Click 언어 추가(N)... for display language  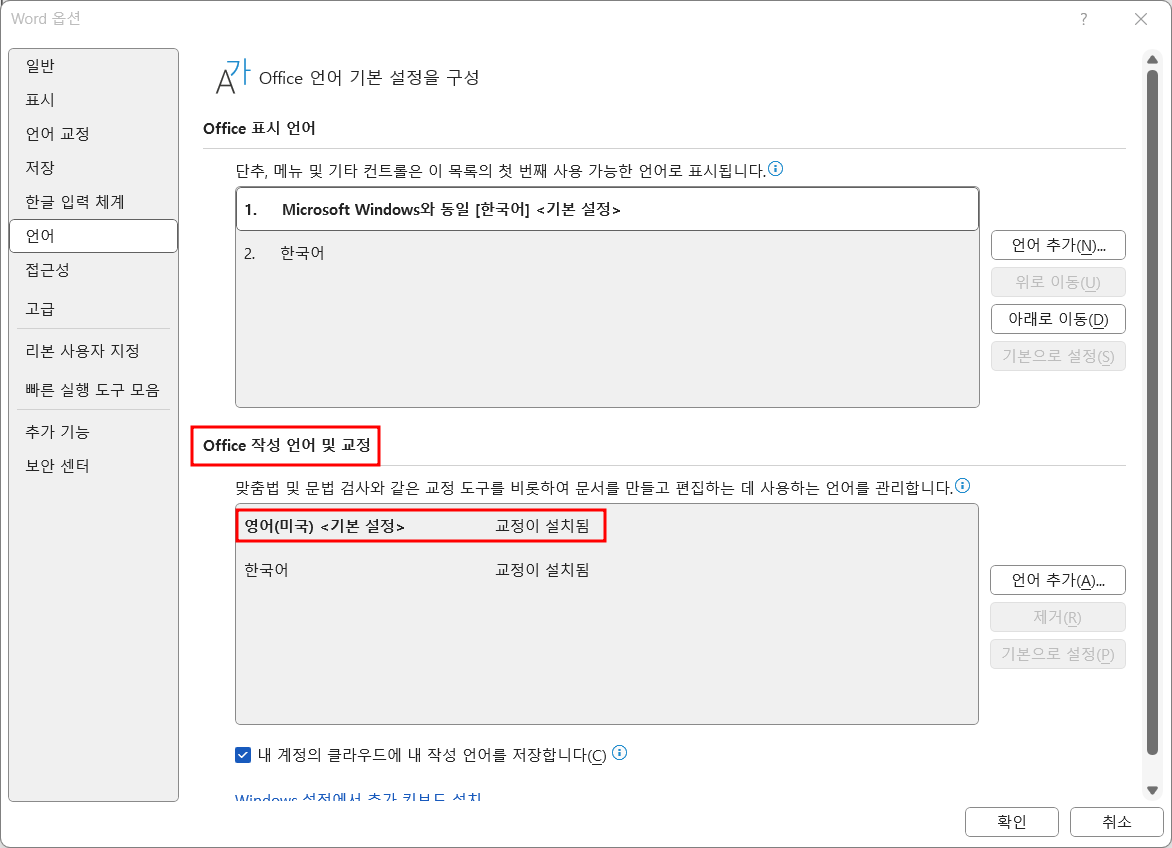(1058, 245)
